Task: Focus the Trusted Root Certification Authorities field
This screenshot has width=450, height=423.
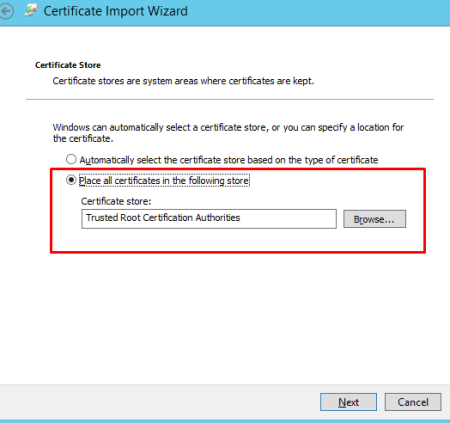Action: 209,219
